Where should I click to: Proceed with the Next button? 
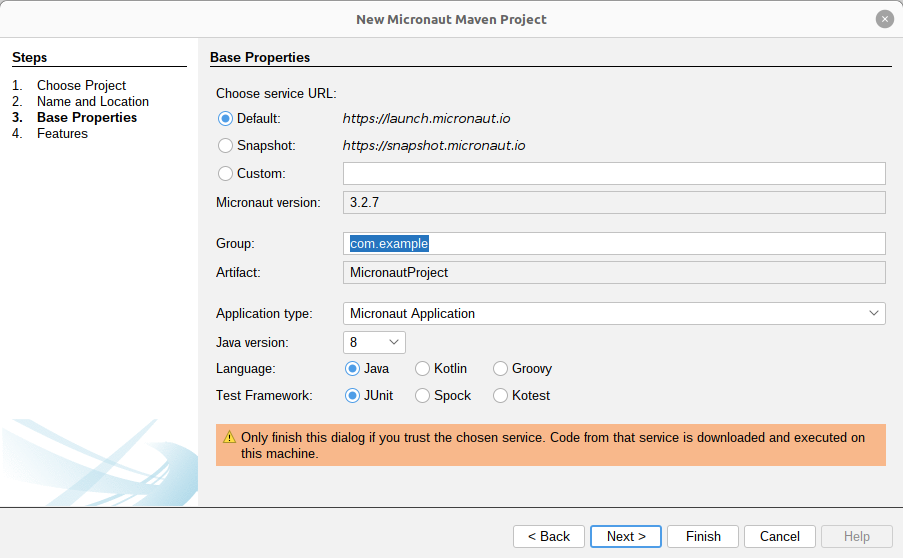click(626, 537)
